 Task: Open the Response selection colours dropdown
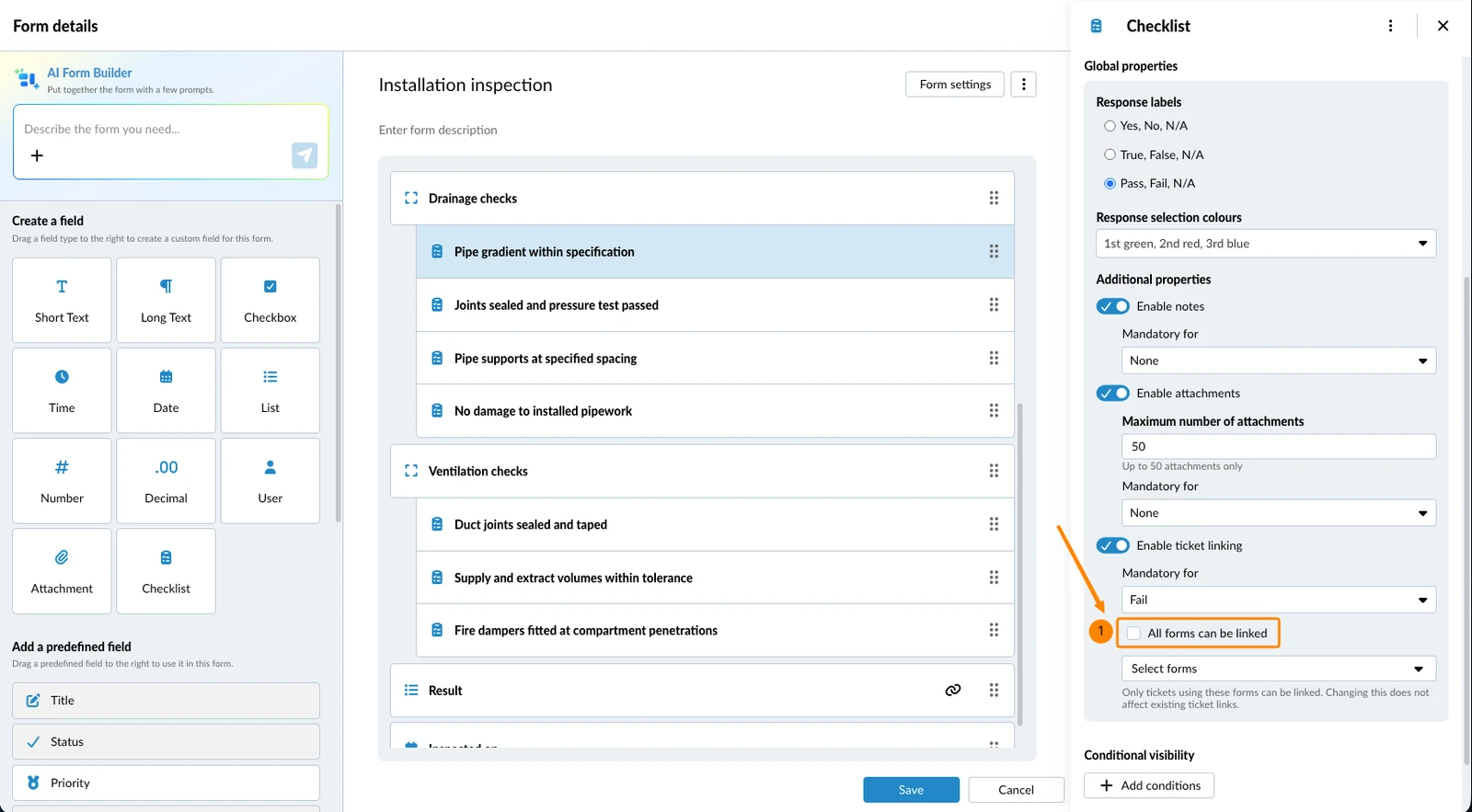point(1266,244)
